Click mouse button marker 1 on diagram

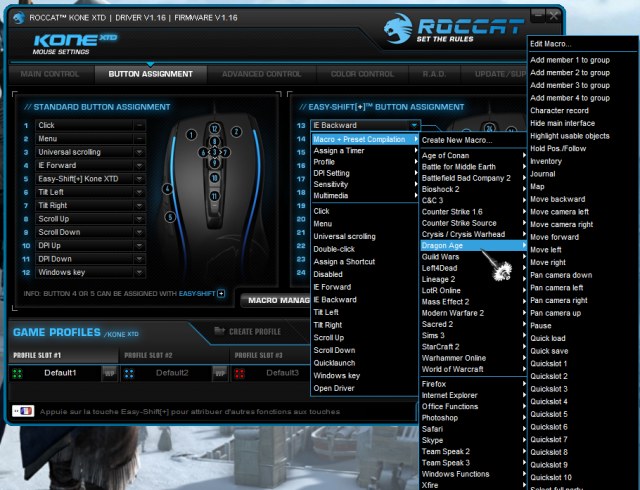point(191,134)
